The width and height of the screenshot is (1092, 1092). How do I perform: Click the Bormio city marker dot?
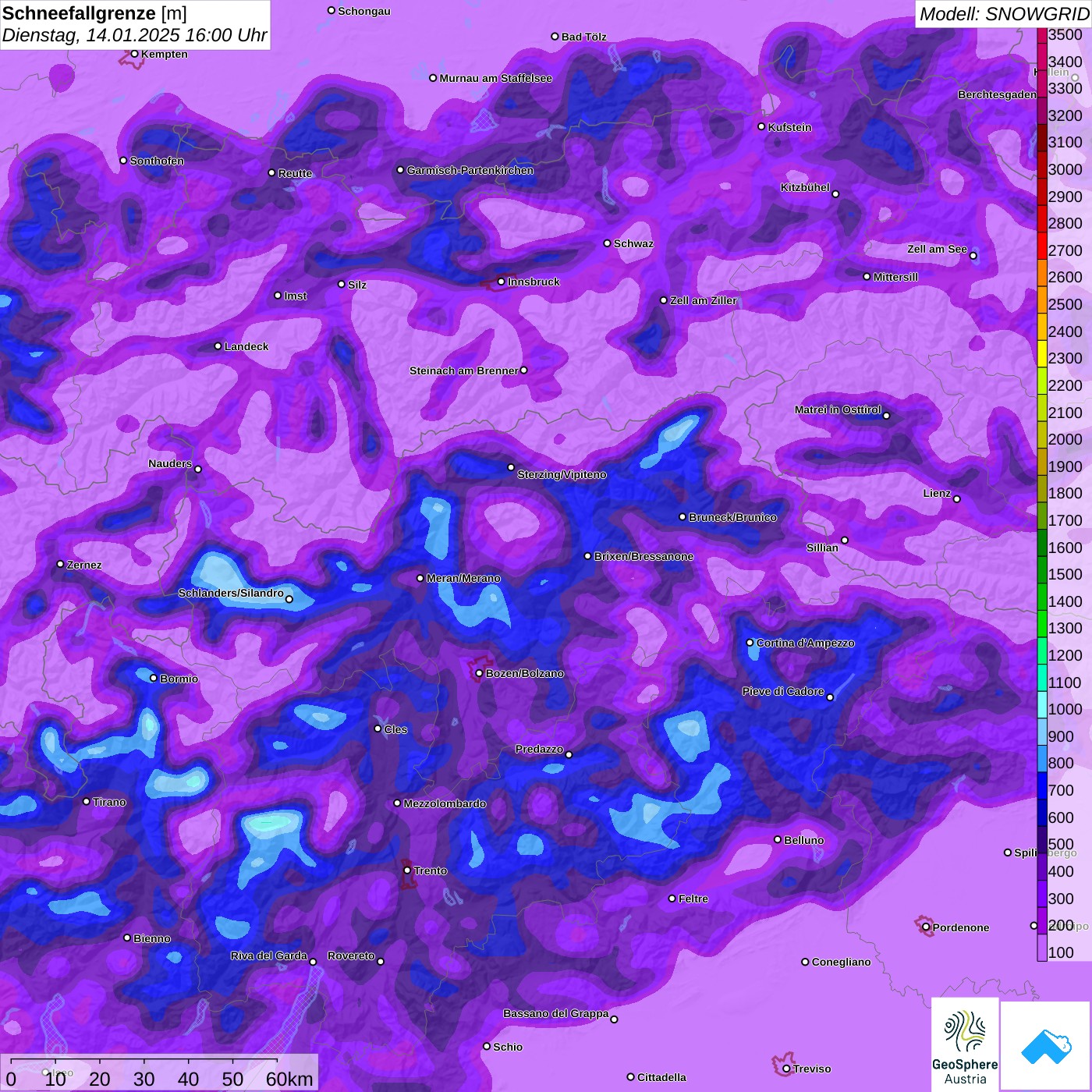click(x=154, y=679)
